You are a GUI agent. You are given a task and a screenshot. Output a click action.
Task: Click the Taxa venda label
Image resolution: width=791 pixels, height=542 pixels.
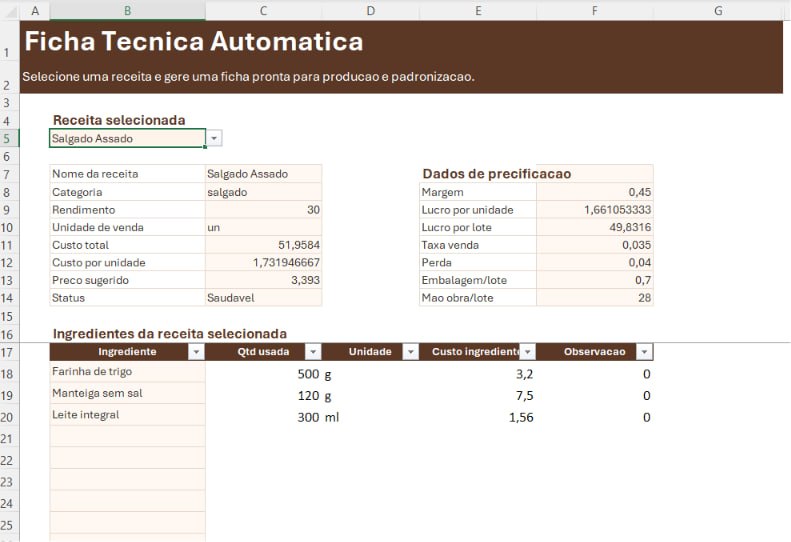point(478,245)
